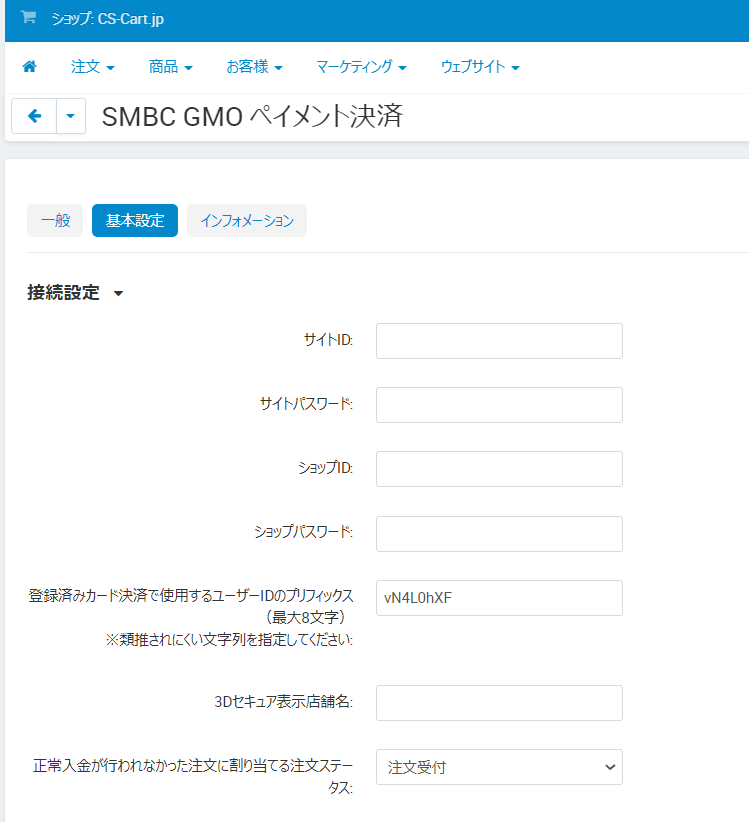The image size is (749, 822).
Task: Open the マーケティング menu
Action: pos(362,67)
